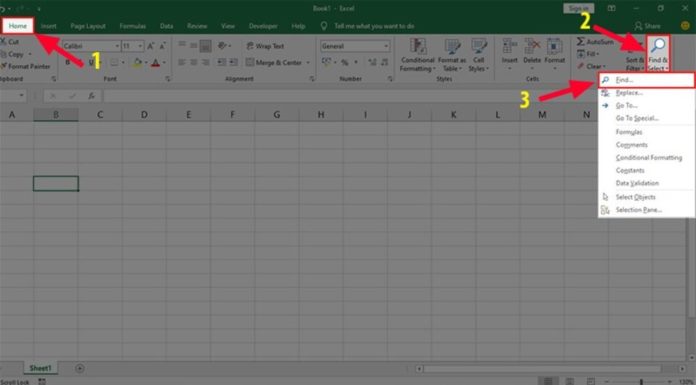Toggle Wrap Text
Viewport: 696px width, 385px height.
(x=265, y=46)
